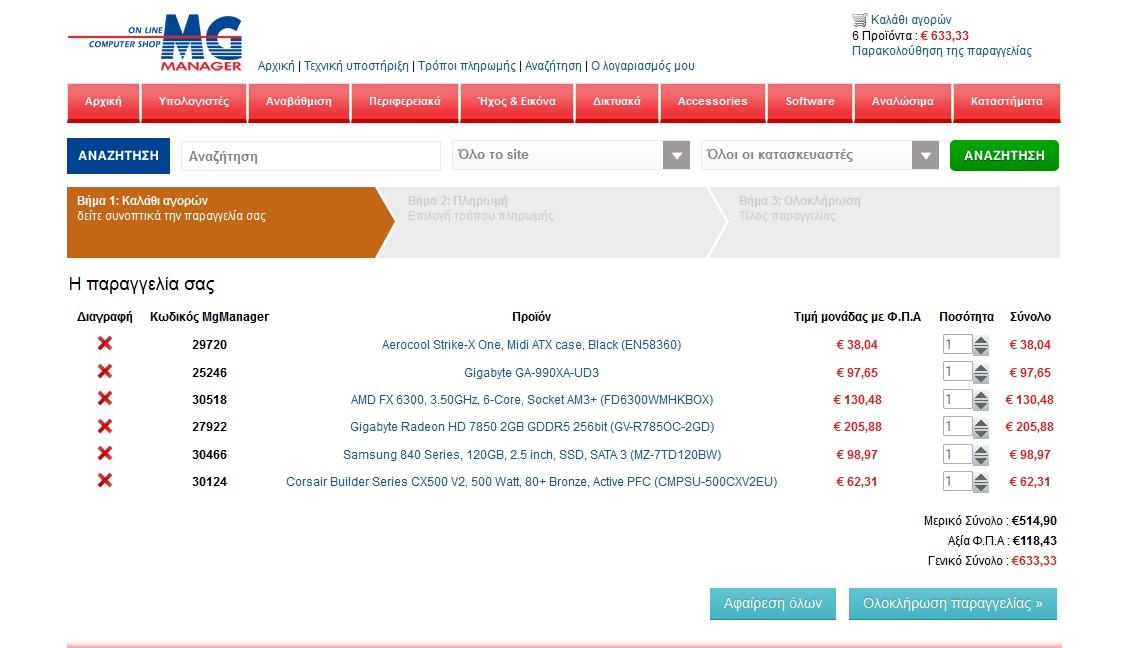Delete AMD FX 6300 item via red X
Image resolution: width=1141 pixels, height=648 pixels.
pyautogui.click(x=105, y=398)
